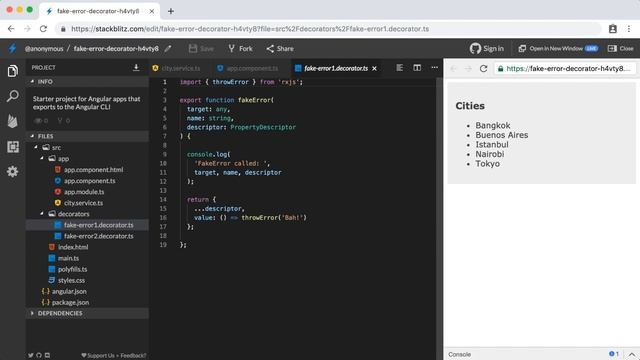Click the @anonymous user link
The image size is (640, 360).
pos(44,49)
